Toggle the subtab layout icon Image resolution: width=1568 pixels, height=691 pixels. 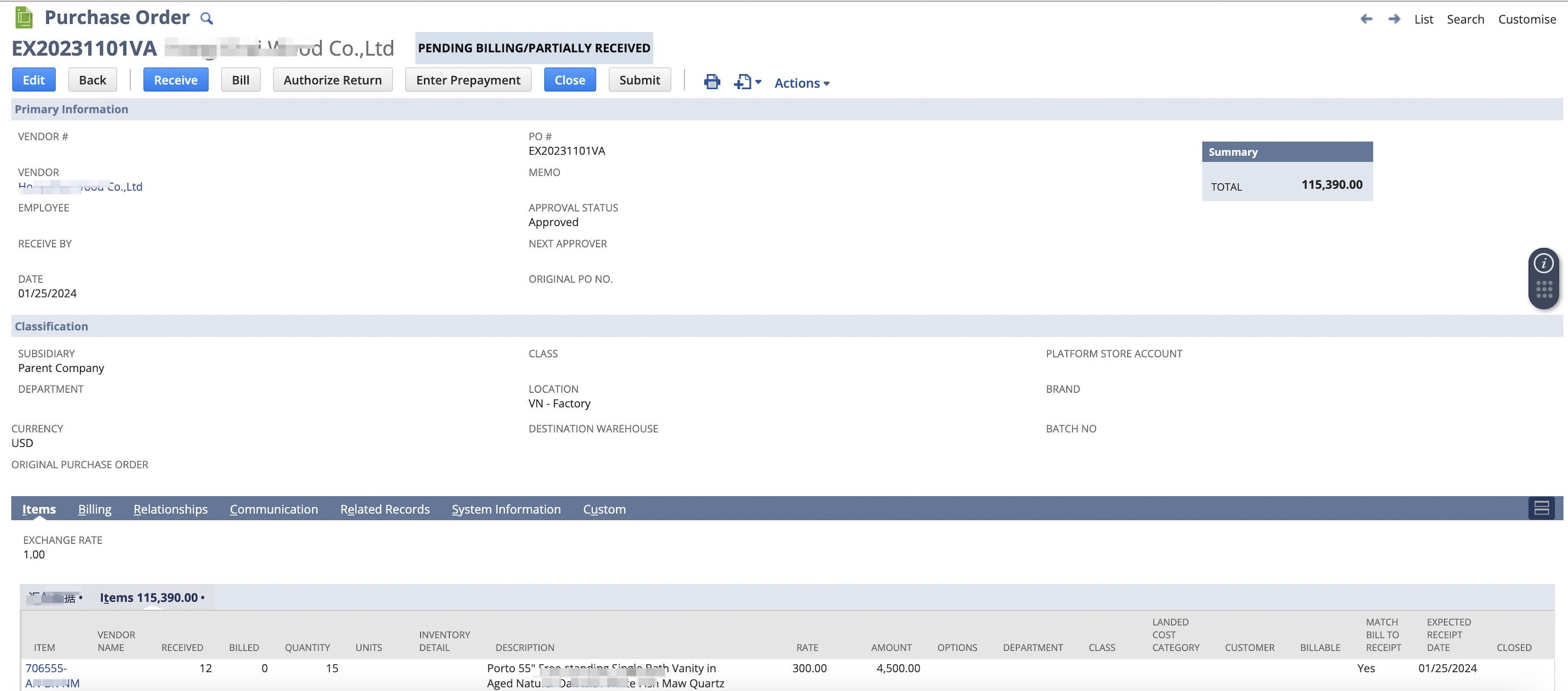(x=1541, y=508)
